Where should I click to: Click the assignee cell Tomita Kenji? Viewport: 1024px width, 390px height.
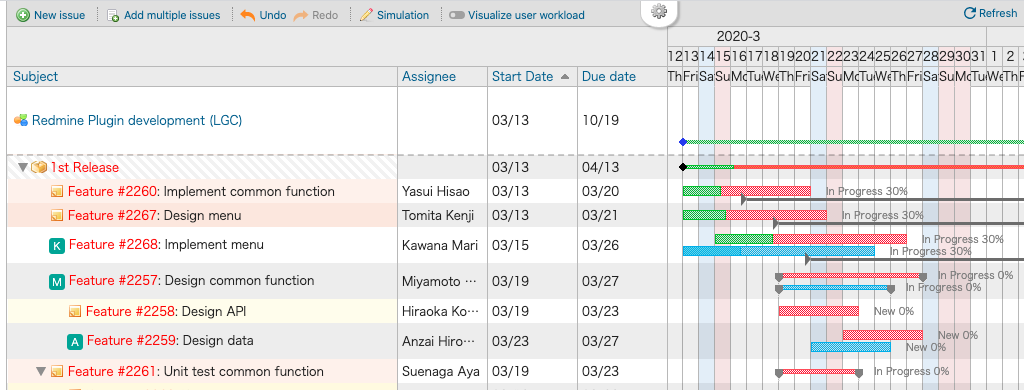(x=443, y=215)
